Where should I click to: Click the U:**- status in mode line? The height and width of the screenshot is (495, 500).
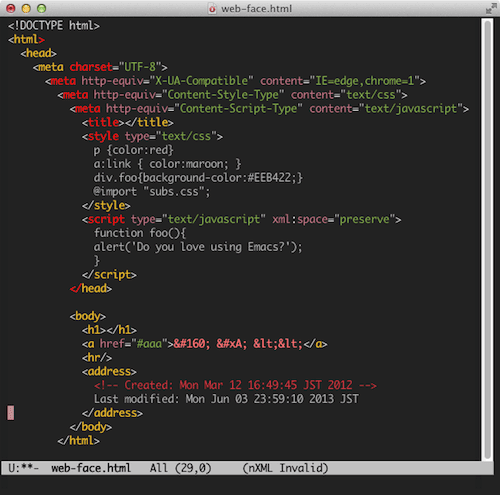tap(23, 468)
